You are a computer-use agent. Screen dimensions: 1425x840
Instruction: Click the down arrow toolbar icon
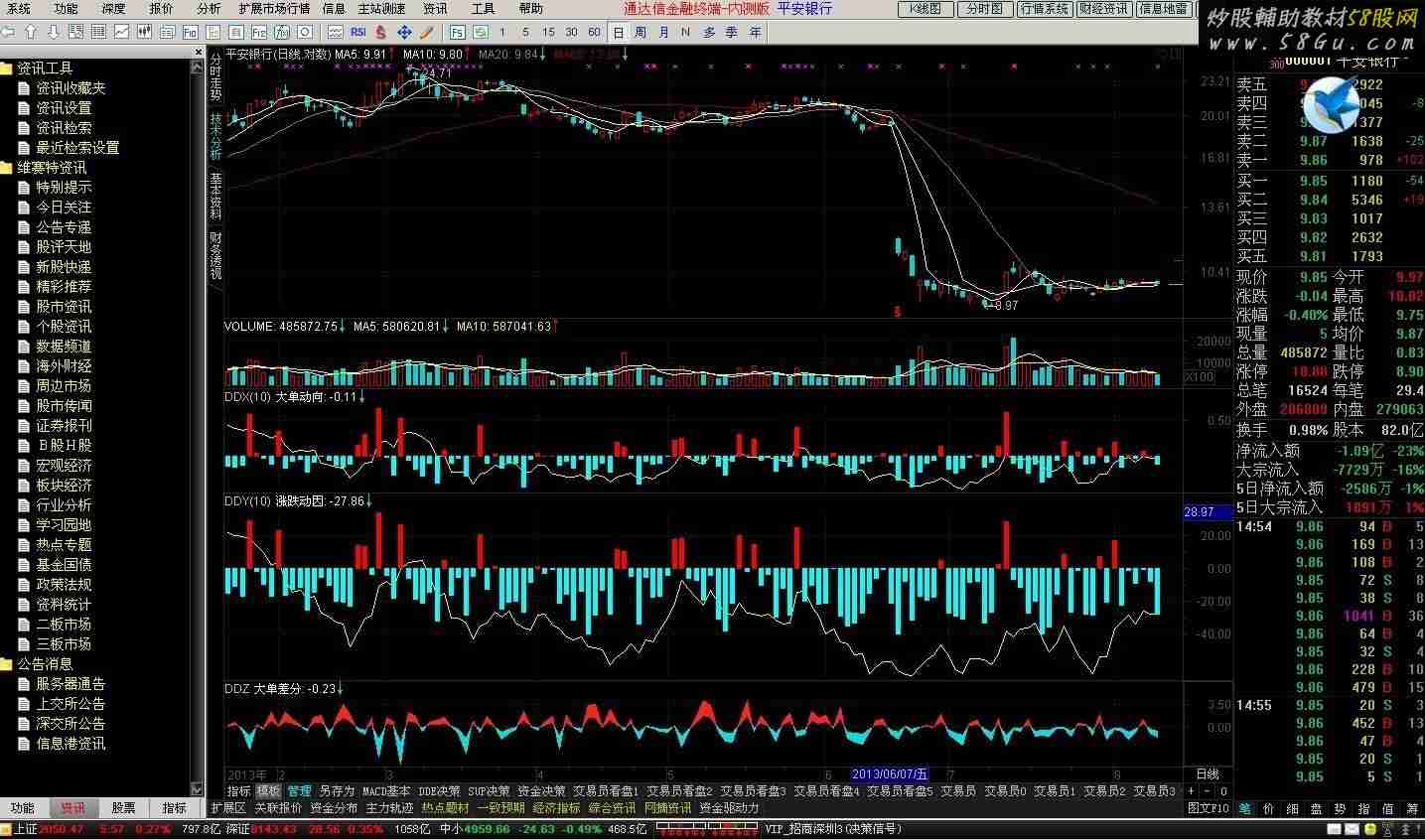53,32
